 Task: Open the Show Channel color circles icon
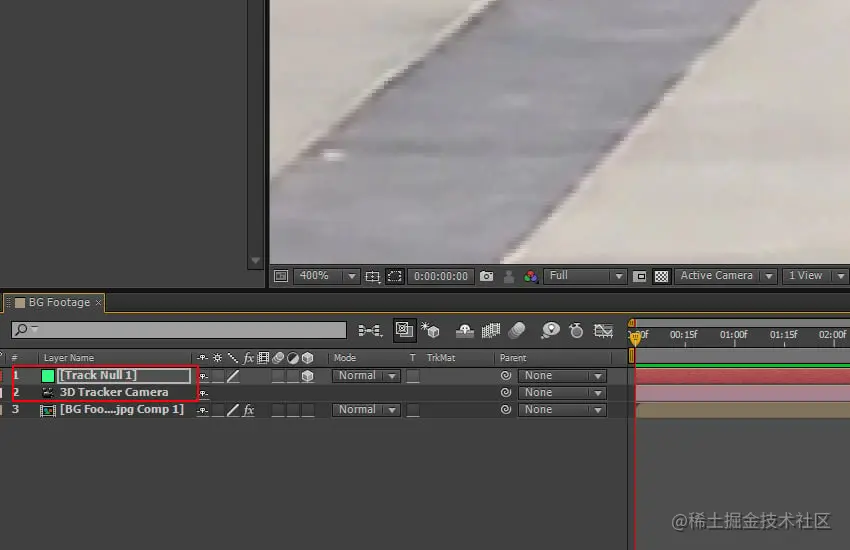click(x=531, y=276)
